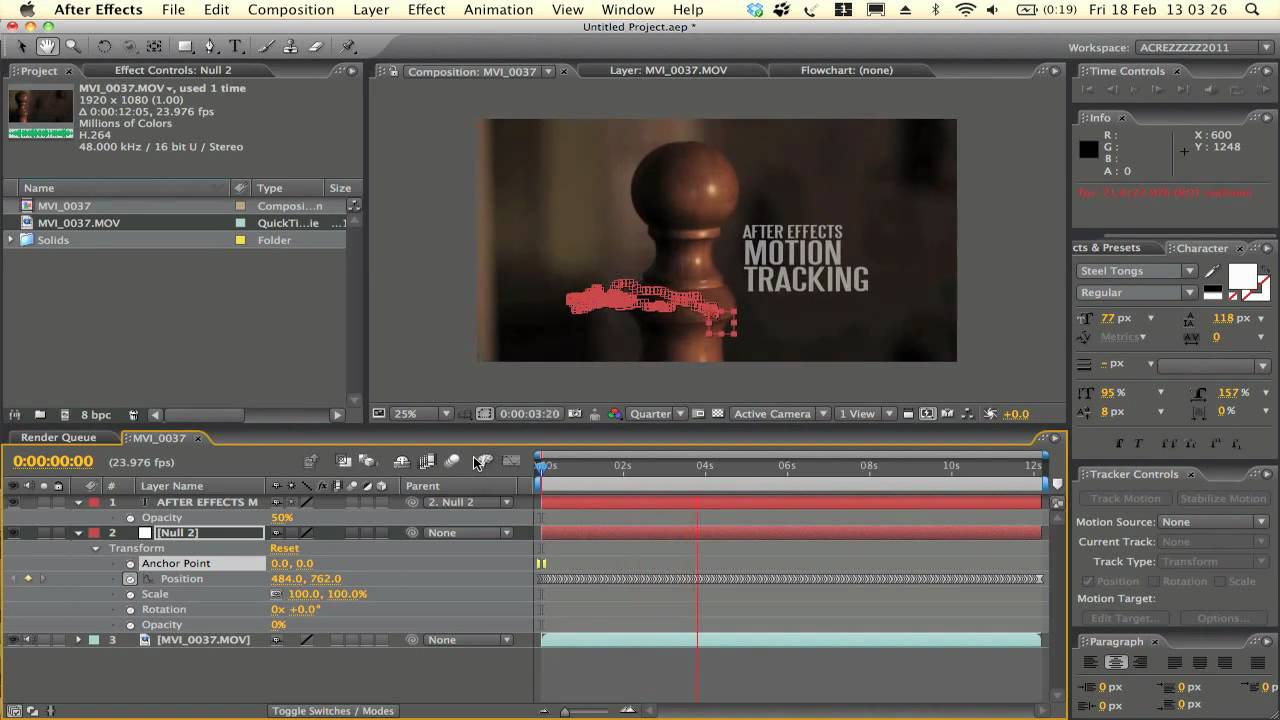
Task: Open the Animation menu
Action: [x=498, y=10]
